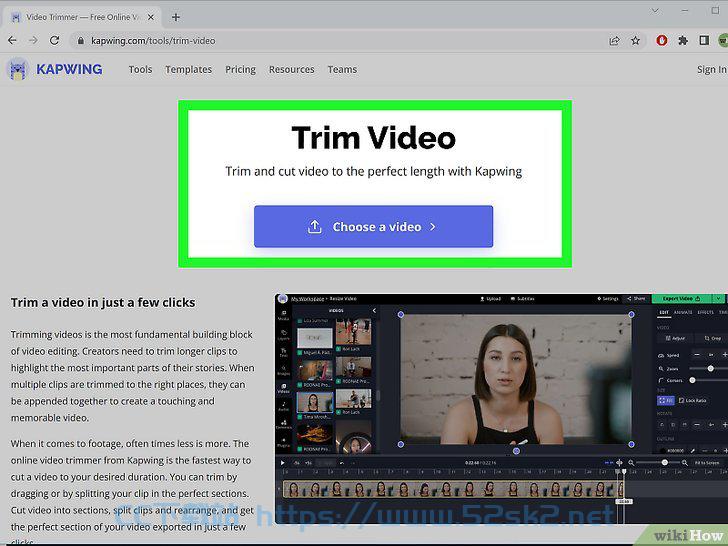Close the Video Trimmer tab
The height and width of the screenshot is (546, 728).
point(151,17)
